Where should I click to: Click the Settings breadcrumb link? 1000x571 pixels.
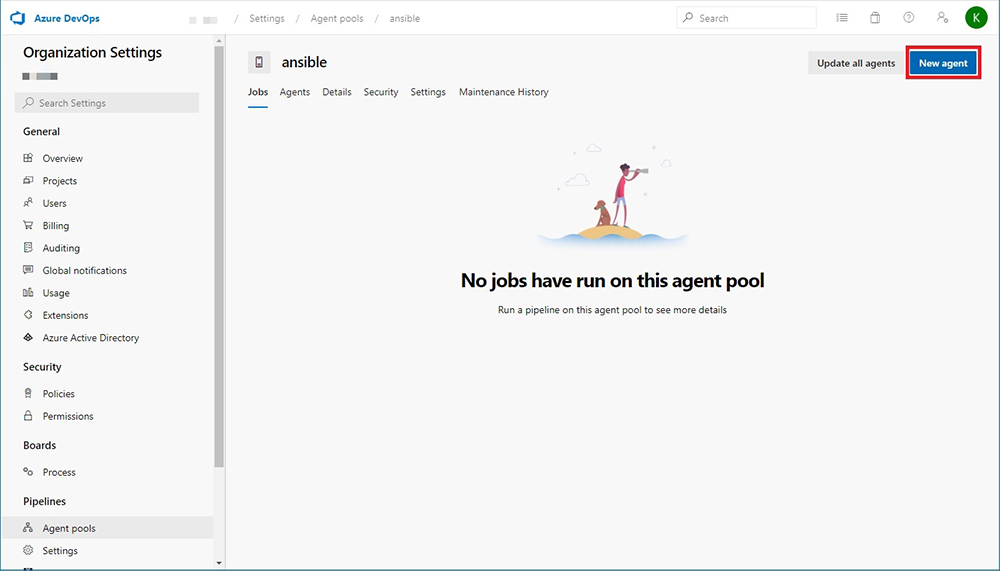pyautogui.click(x=266, y=19)
